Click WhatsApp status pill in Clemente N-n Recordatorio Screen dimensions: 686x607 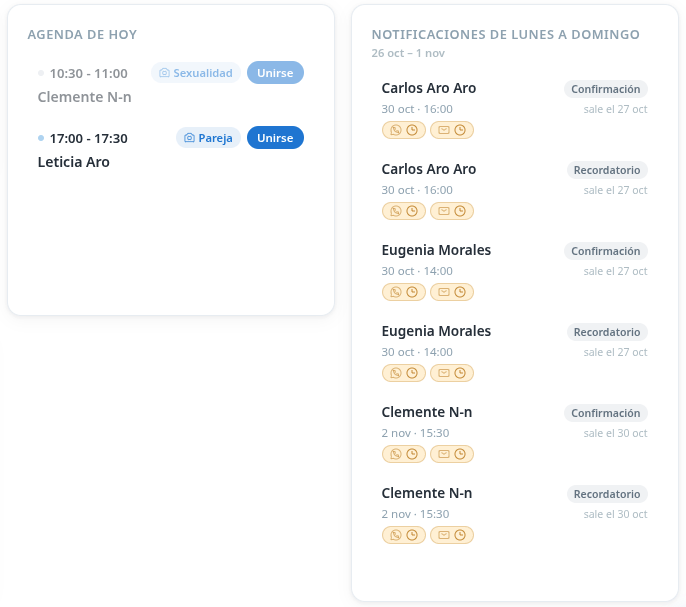point(403,535)
